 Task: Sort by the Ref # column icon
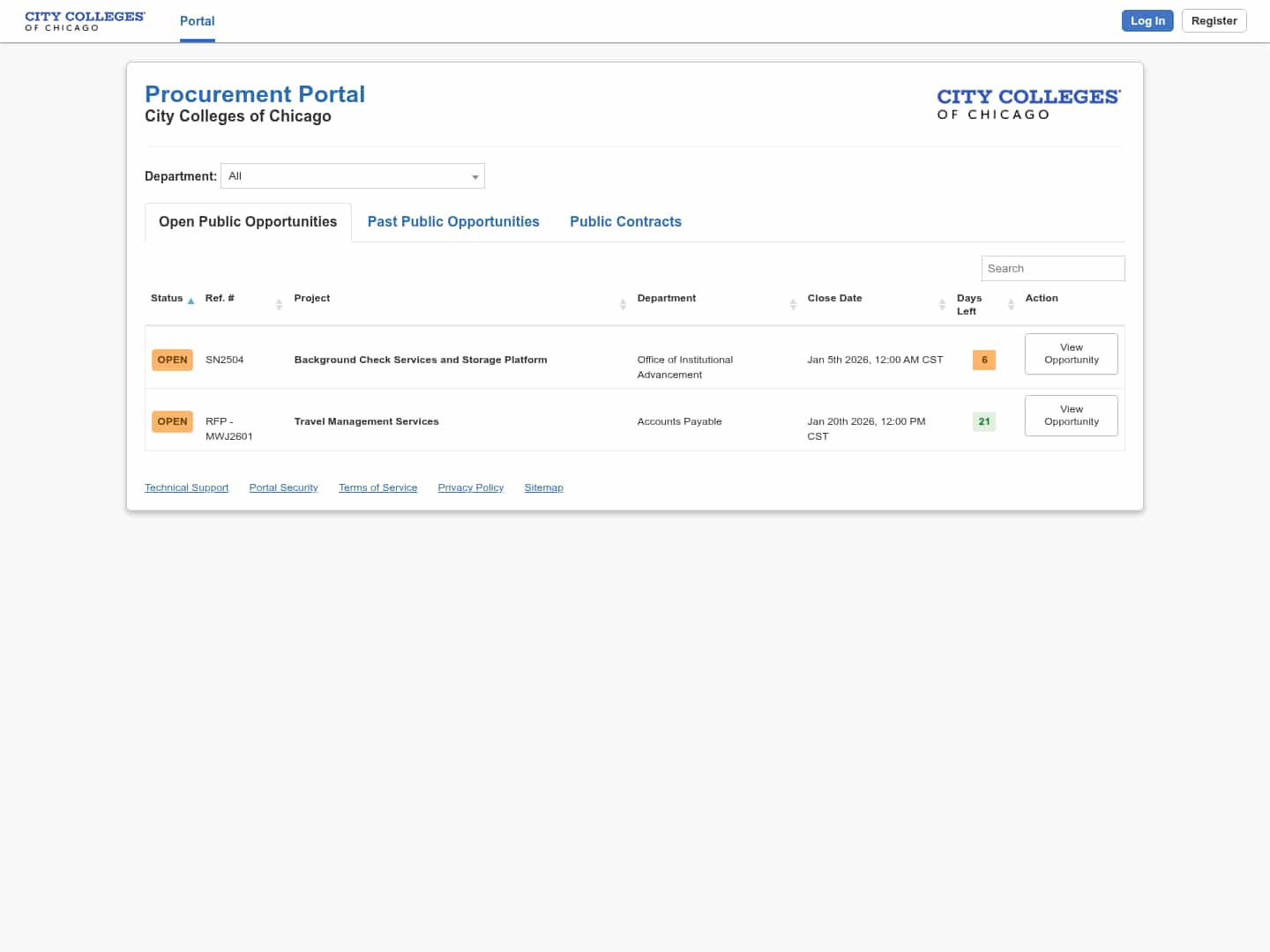point(277,304)
